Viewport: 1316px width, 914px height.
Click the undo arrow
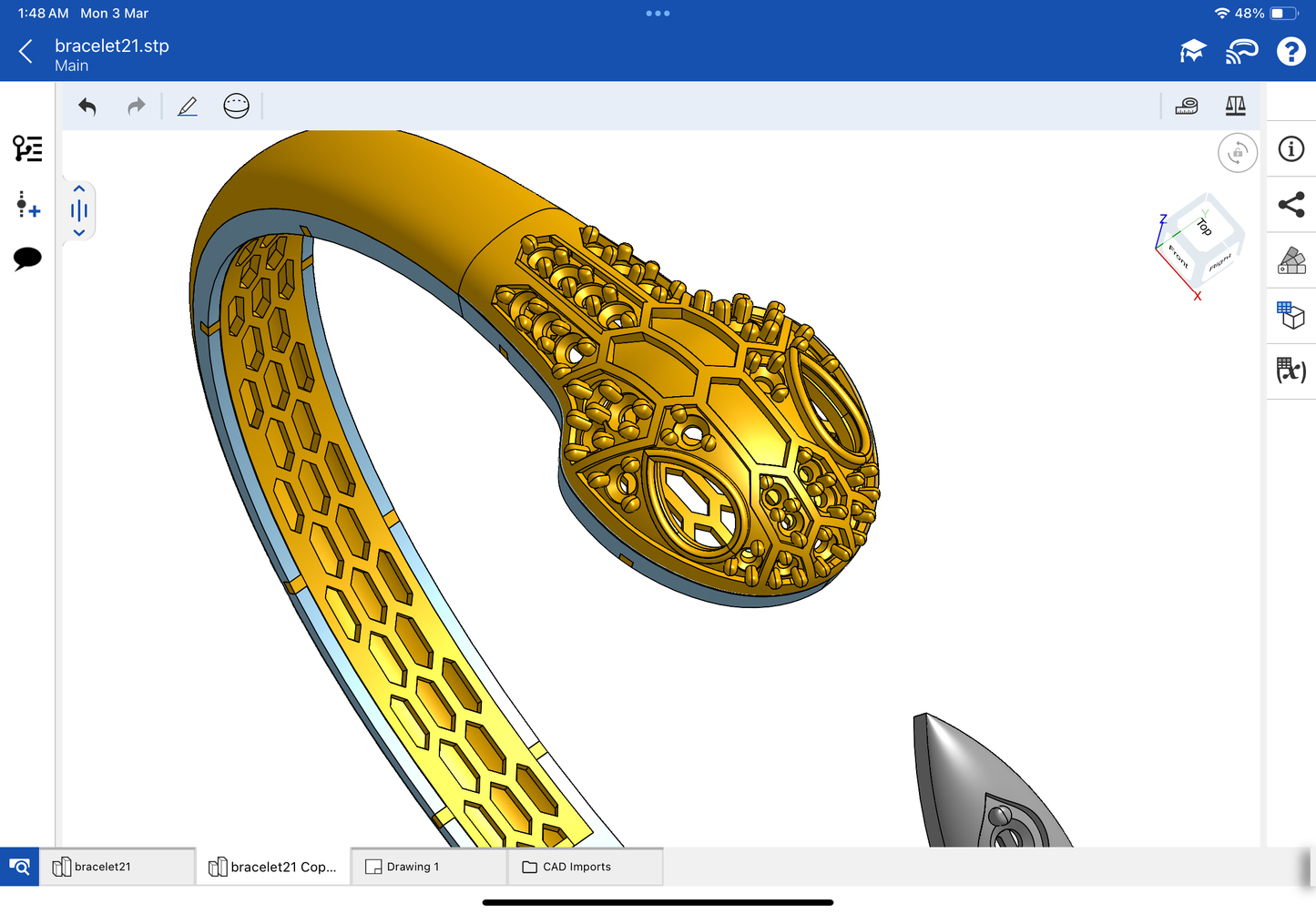87,107
